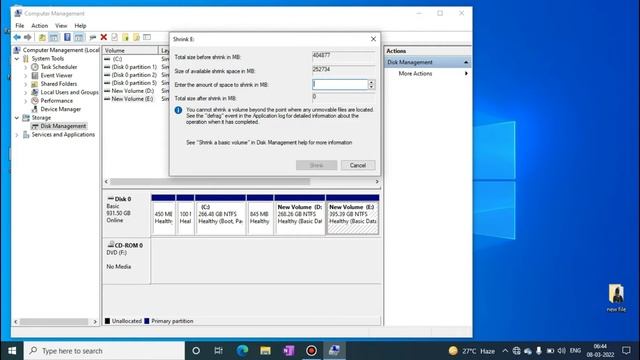Expand the Services and Applications node
The image size is (640, 360).
(x=17, y=135)
